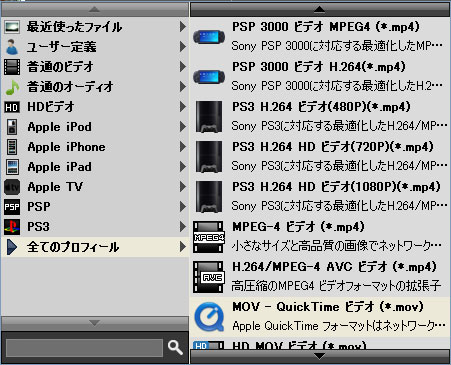Click the PSP logo icon in category list
This screenshot has height=365, width=451.
tap(12, 207)
